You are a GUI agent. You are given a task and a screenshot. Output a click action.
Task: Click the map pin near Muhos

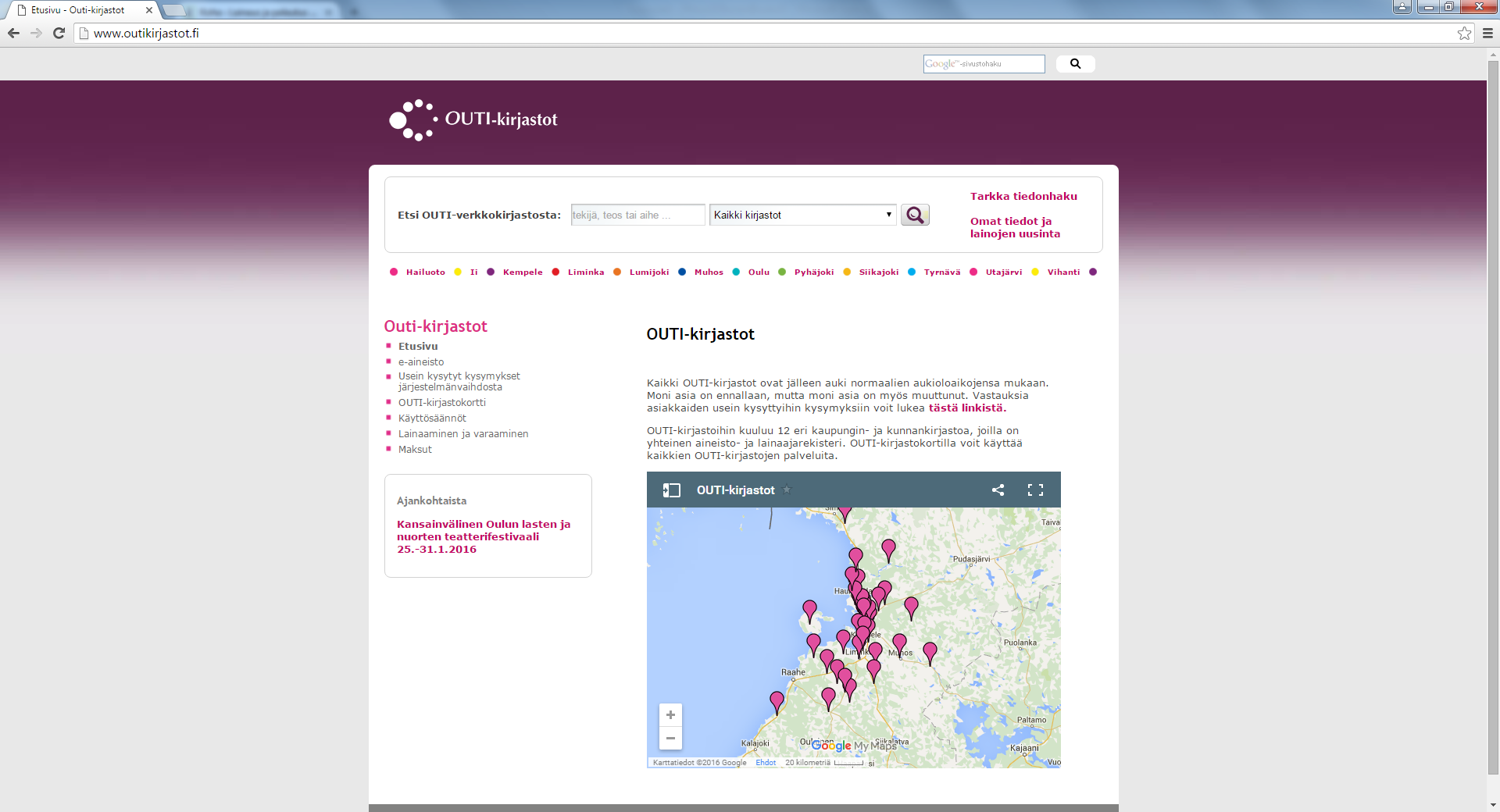[899, 643]
